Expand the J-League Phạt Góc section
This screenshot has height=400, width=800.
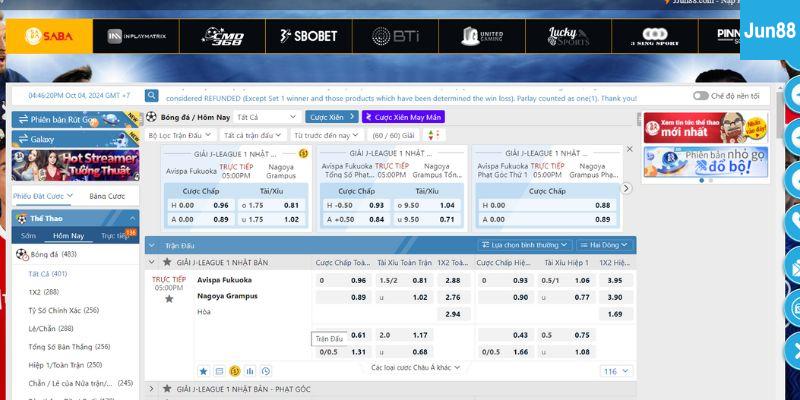point(152,389)
